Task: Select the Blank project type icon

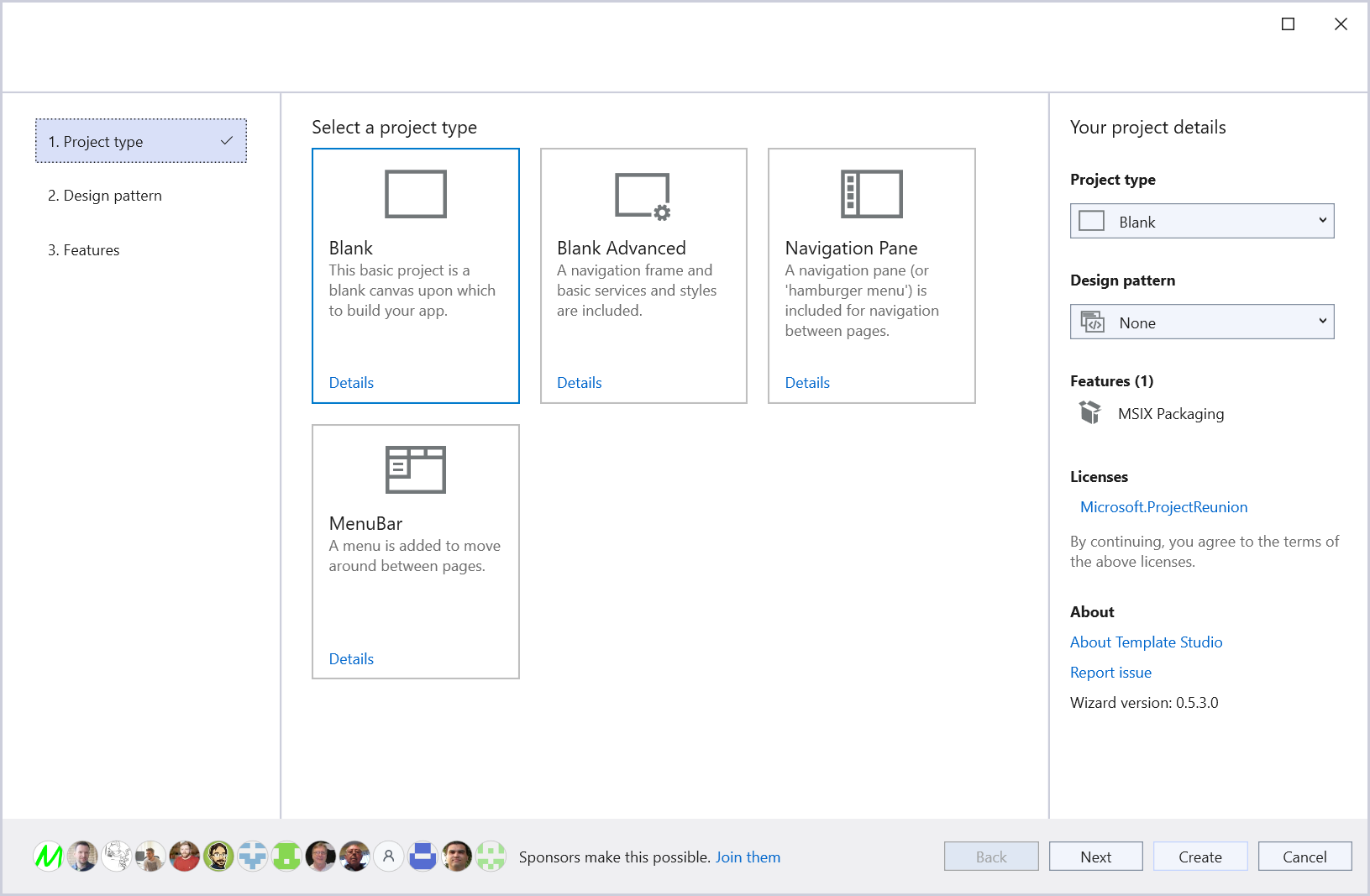Action: (415, 194)
